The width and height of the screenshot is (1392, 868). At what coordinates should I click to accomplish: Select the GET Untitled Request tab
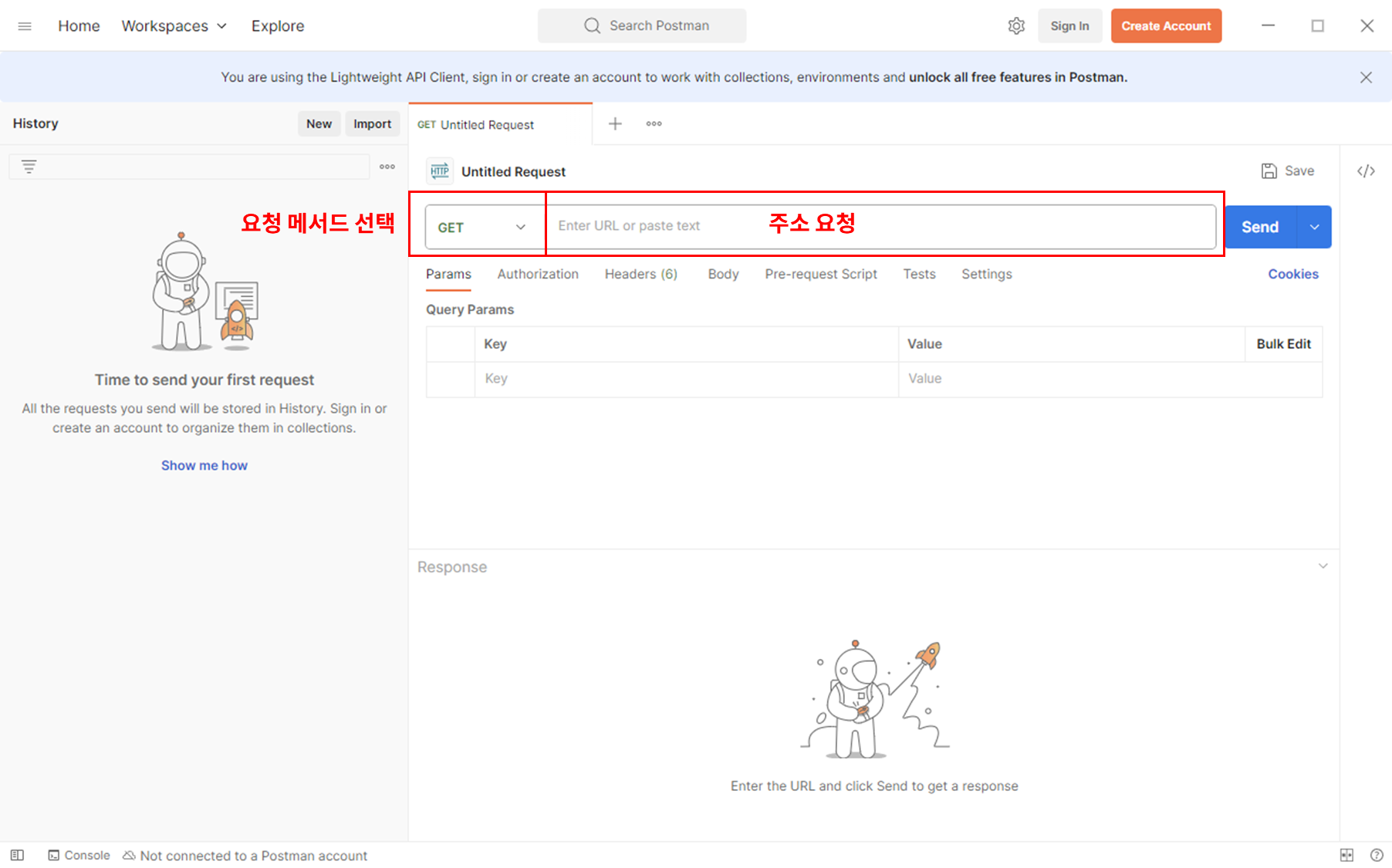click(500, 124)
